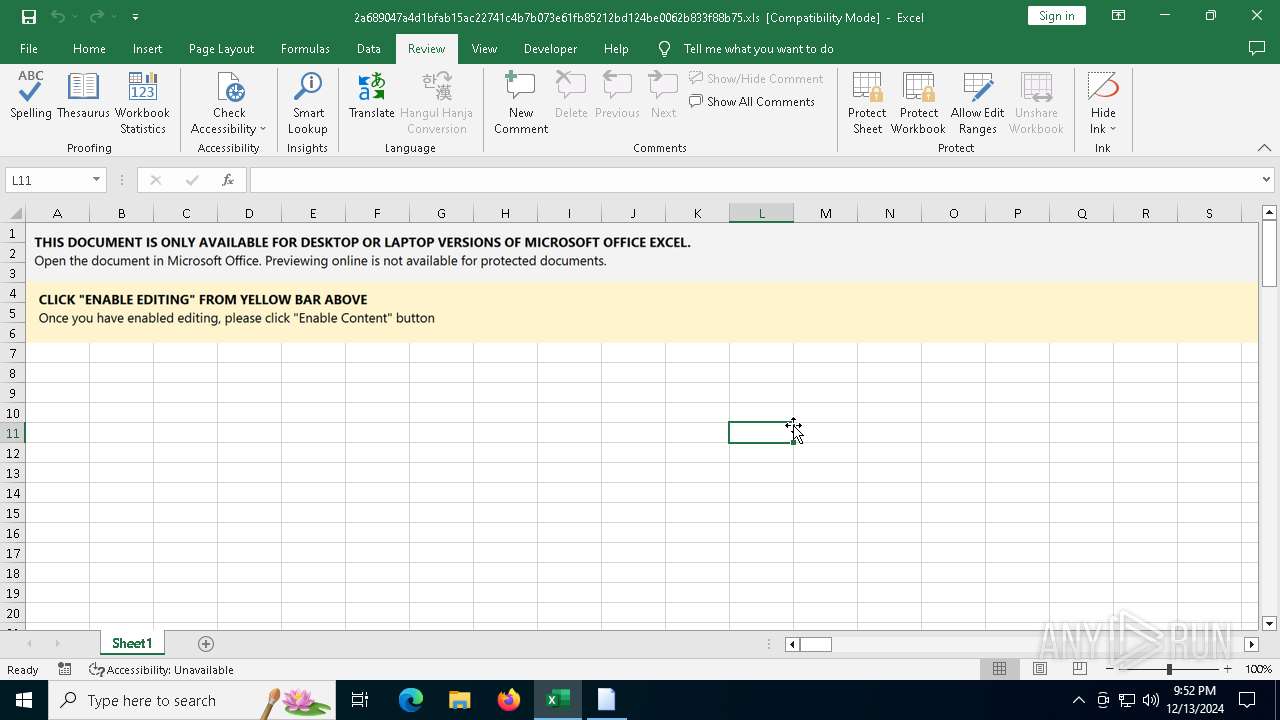This screenshot has height=720, width=1280.
Task: Click the Translate button
Action: pyautogui.click(x=372, y=96)
